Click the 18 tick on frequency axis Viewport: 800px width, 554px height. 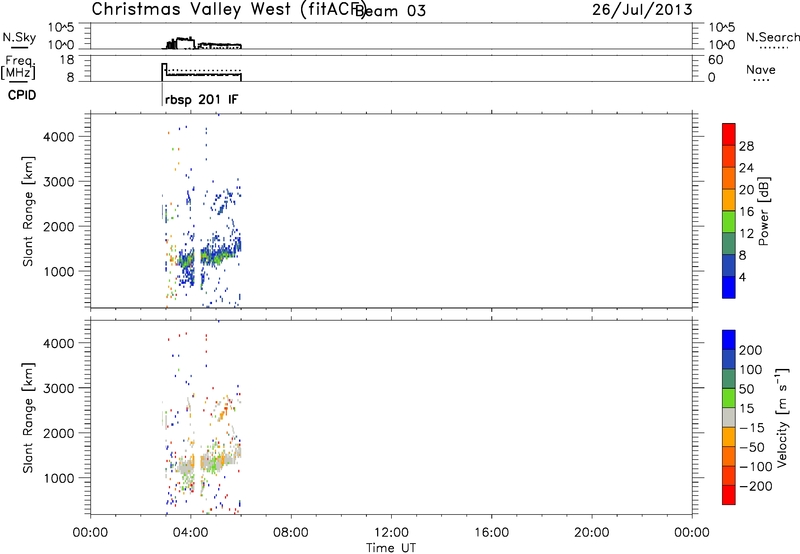[x=67, y=60]
